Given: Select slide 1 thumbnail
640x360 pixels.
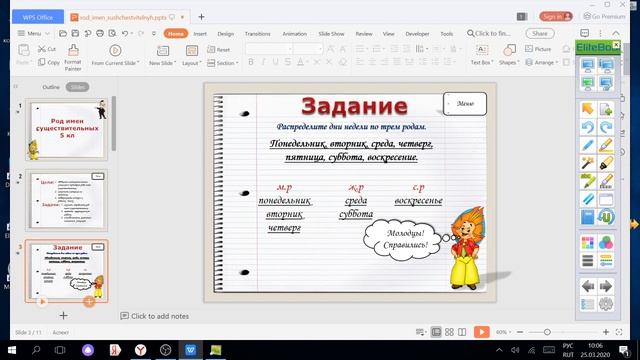Looking at the screenshot, I should (x=67, y=130).
